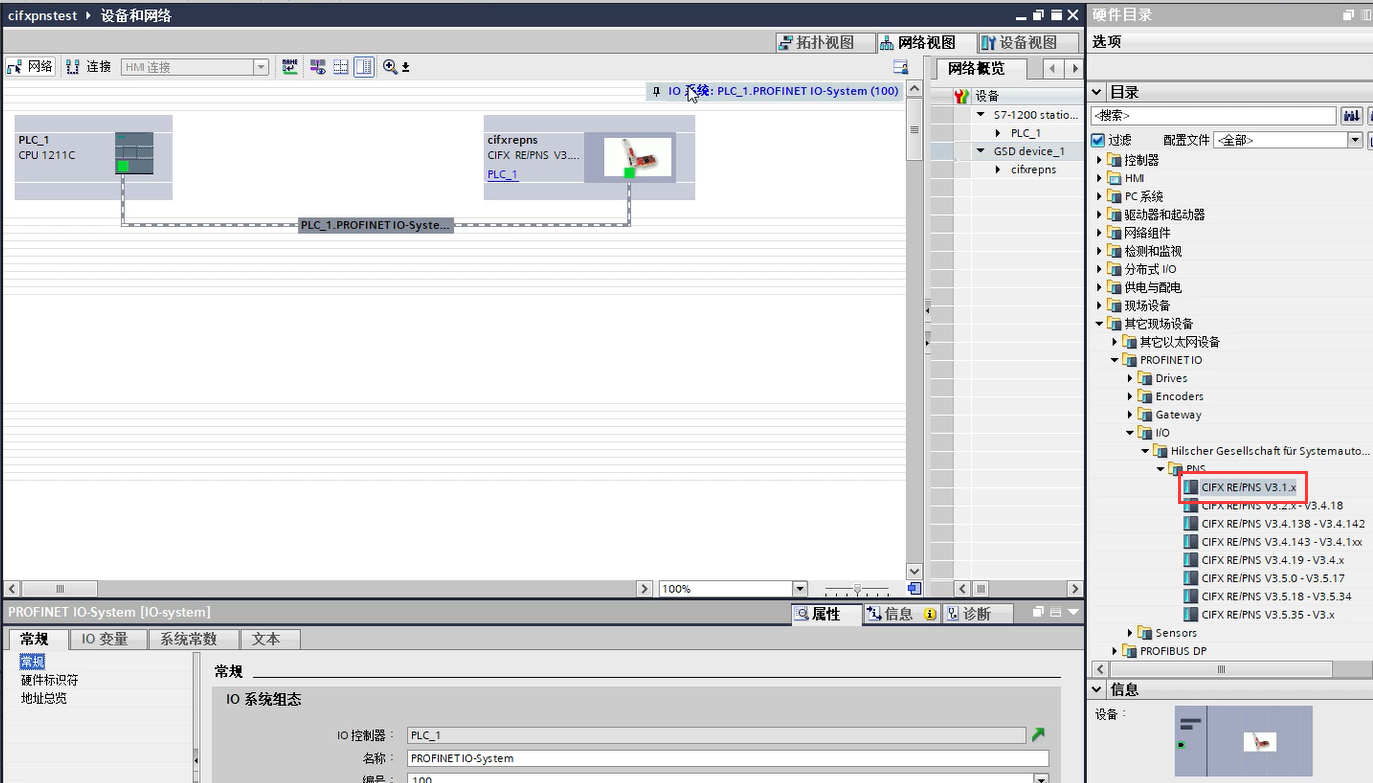
Task: Click the PLC_1 link under cifxrepns
Action: coord(502,174)
